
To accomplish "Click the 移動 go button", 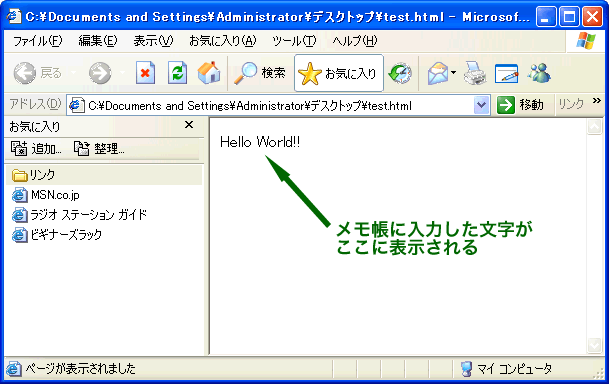I will tap(520, 105).
